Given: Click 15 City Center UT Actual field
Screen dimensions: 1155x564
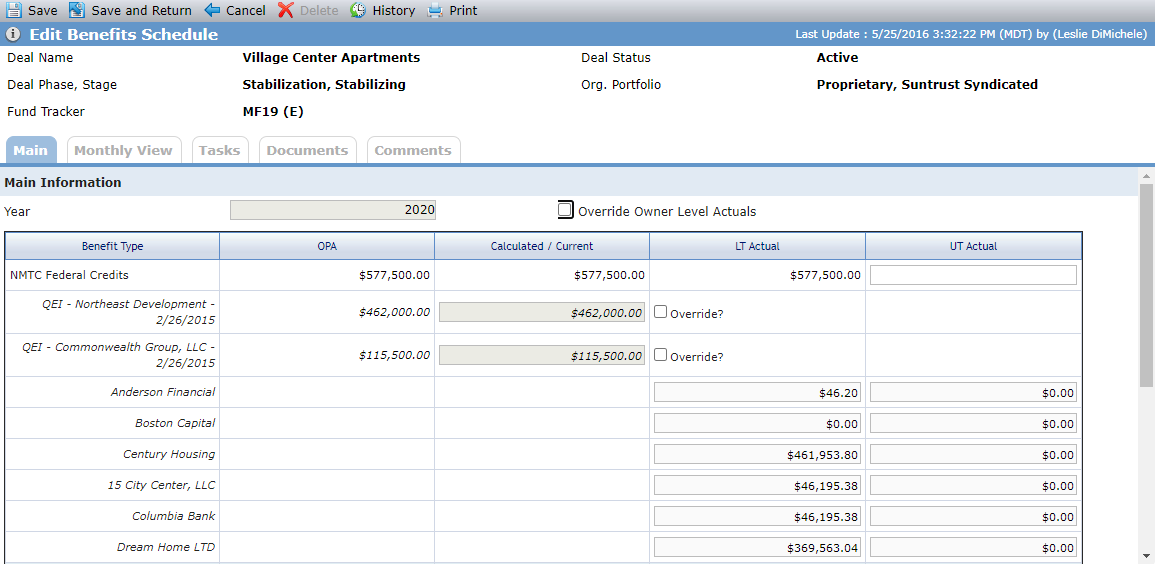Looking at the screenshot, I should click(973, 485).
